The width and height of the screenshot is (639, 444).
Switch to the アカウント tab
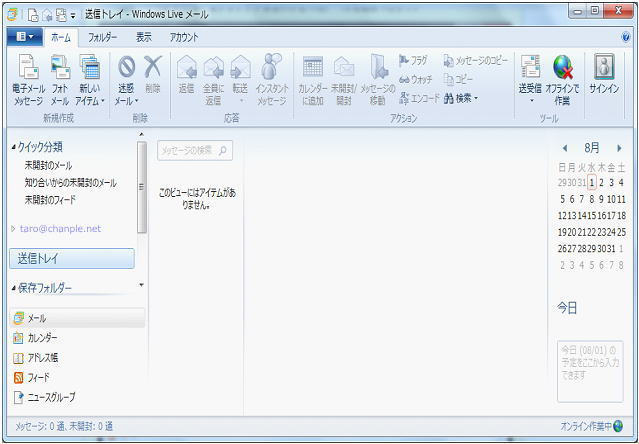point(184,37)
